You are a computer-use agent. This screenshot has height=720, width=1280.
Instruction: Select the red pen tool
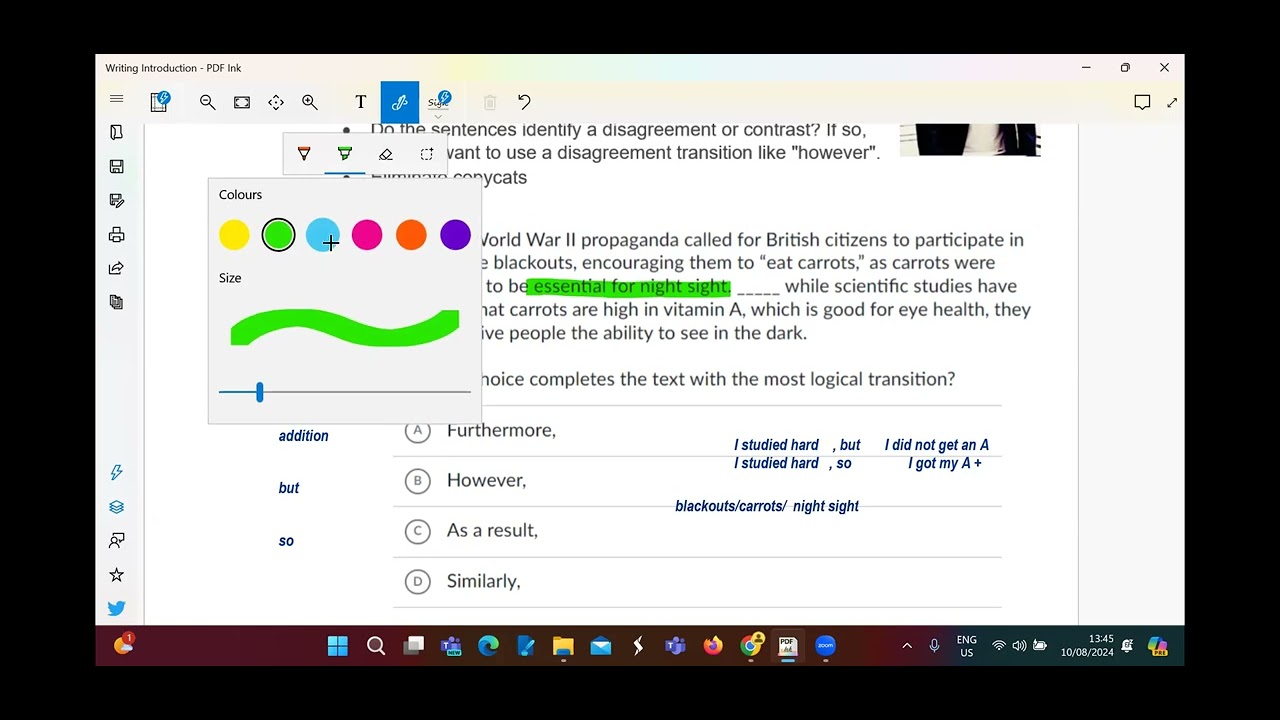[304, 154]
